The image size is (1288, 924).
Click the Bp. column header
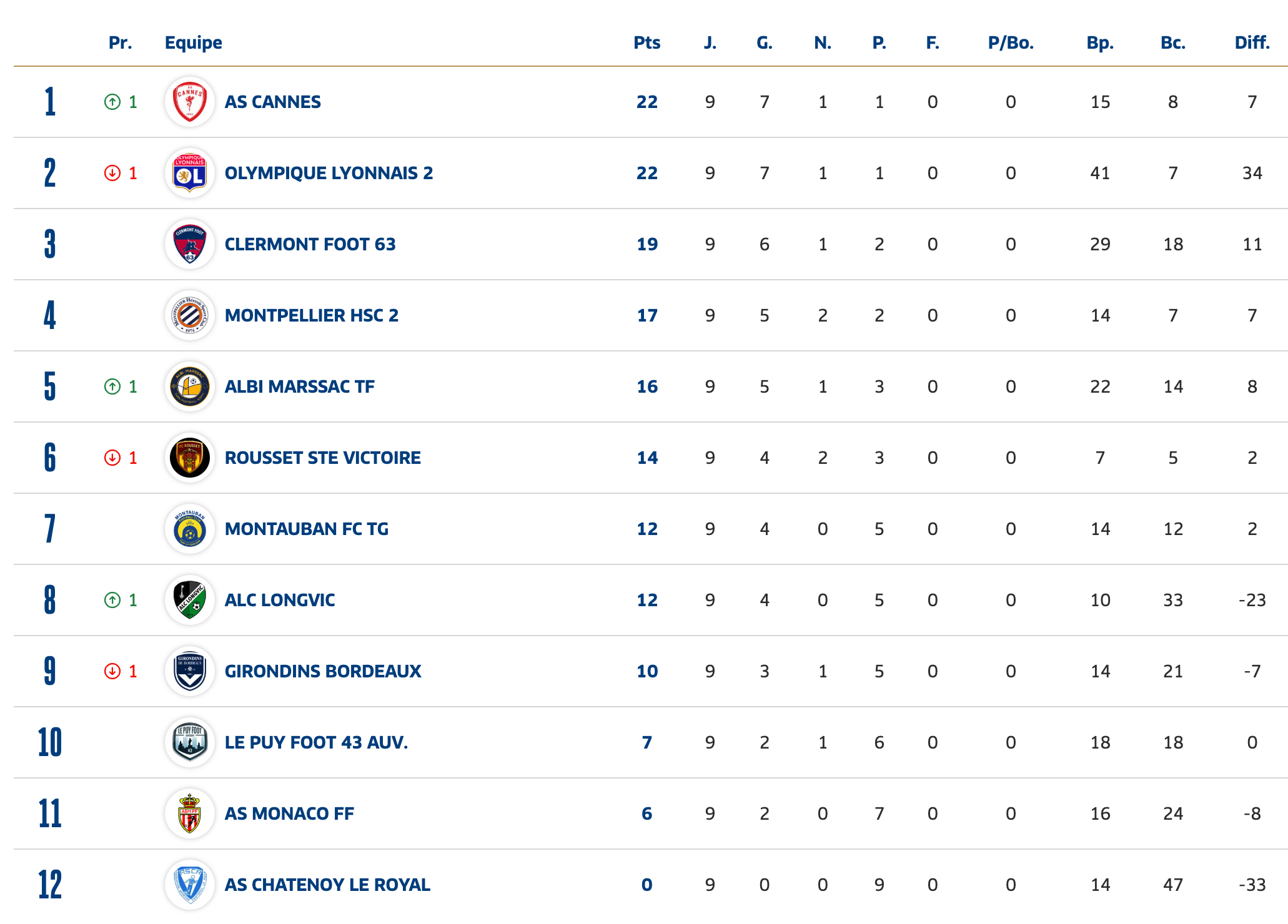click(x=1099, y=42)
